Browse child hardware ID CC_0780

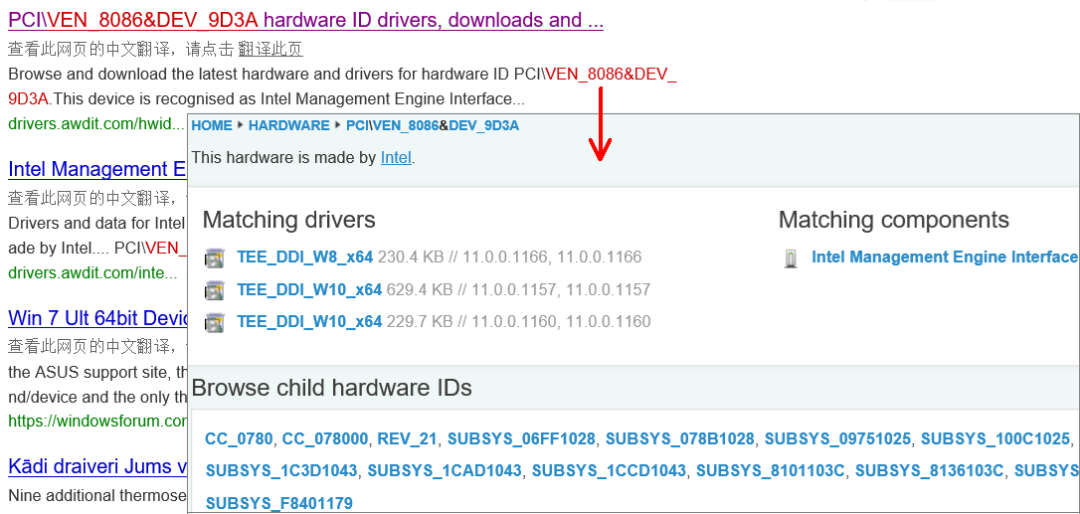[x=238, y=439]
